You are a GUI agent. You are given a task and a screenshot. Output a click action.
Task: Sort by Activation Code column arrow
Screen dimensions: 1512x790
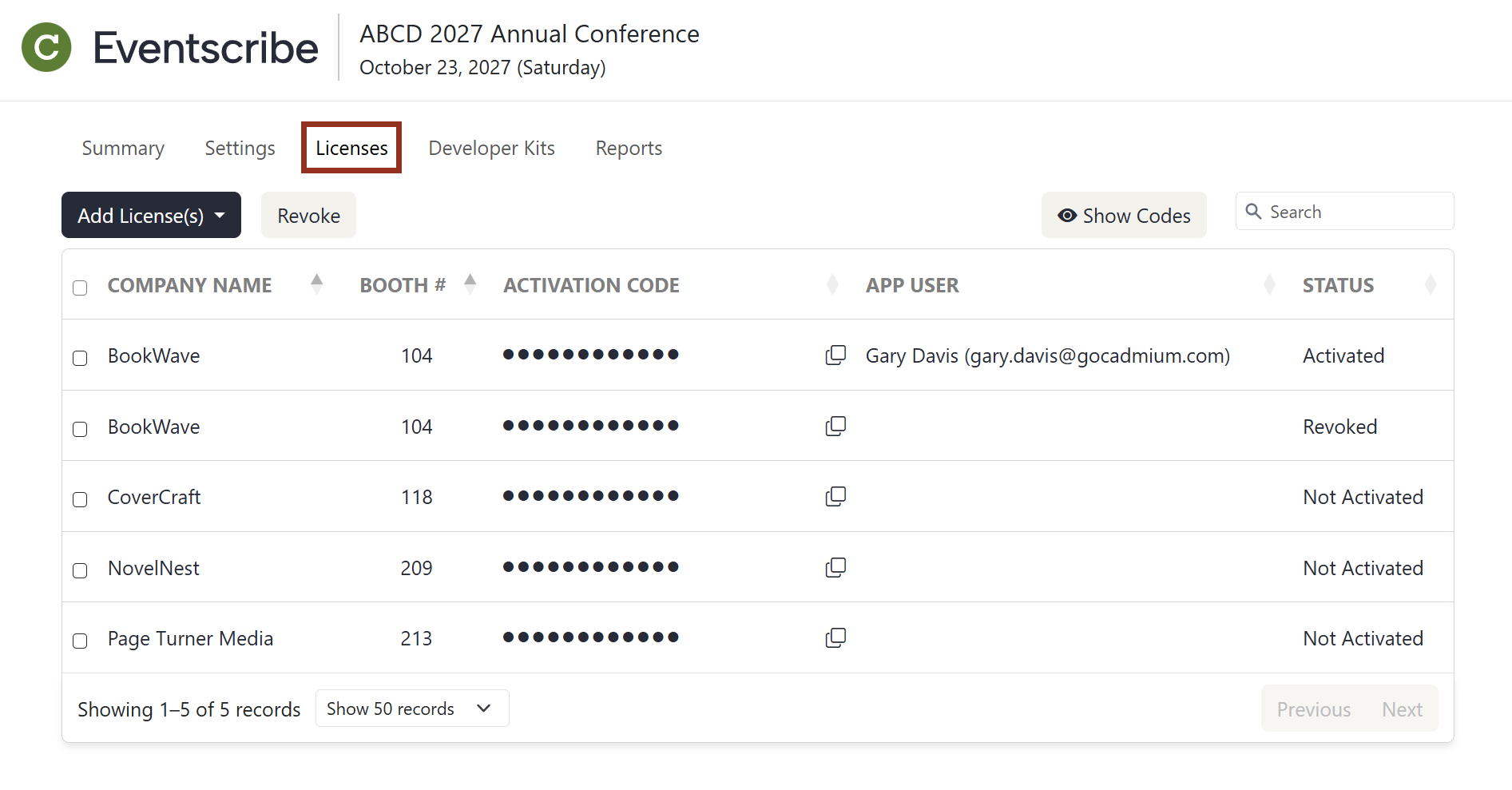tap(832, 284)
